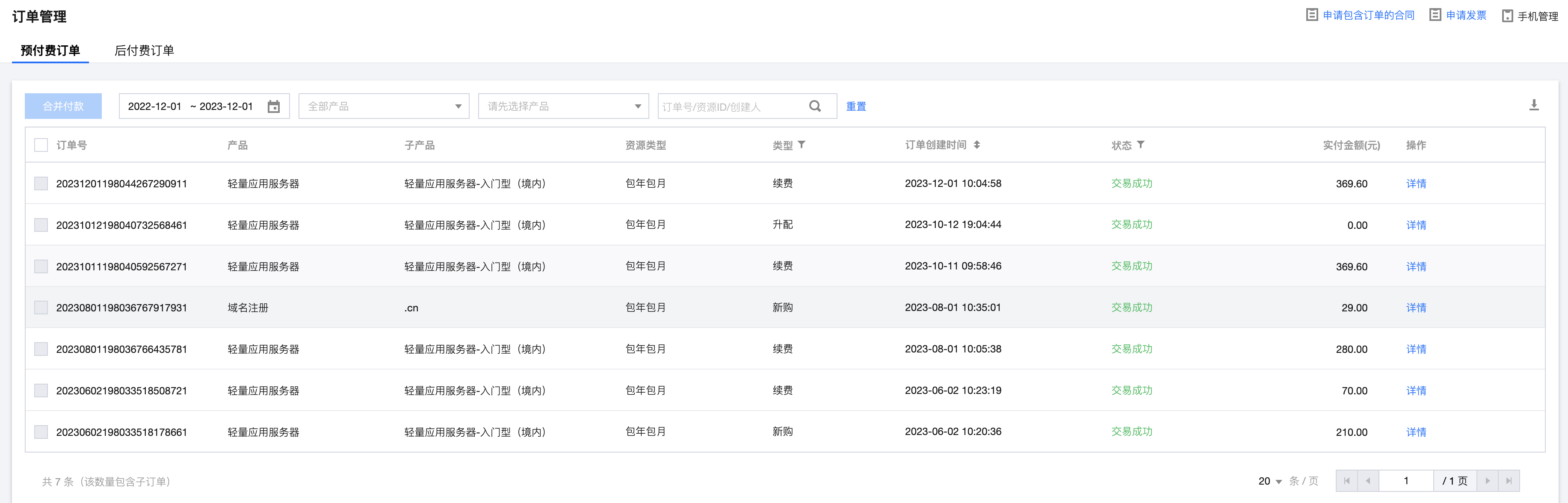This screenshot has height=503, width=1568.
Task: Go to next page arrow icon
Action: 1487,481
